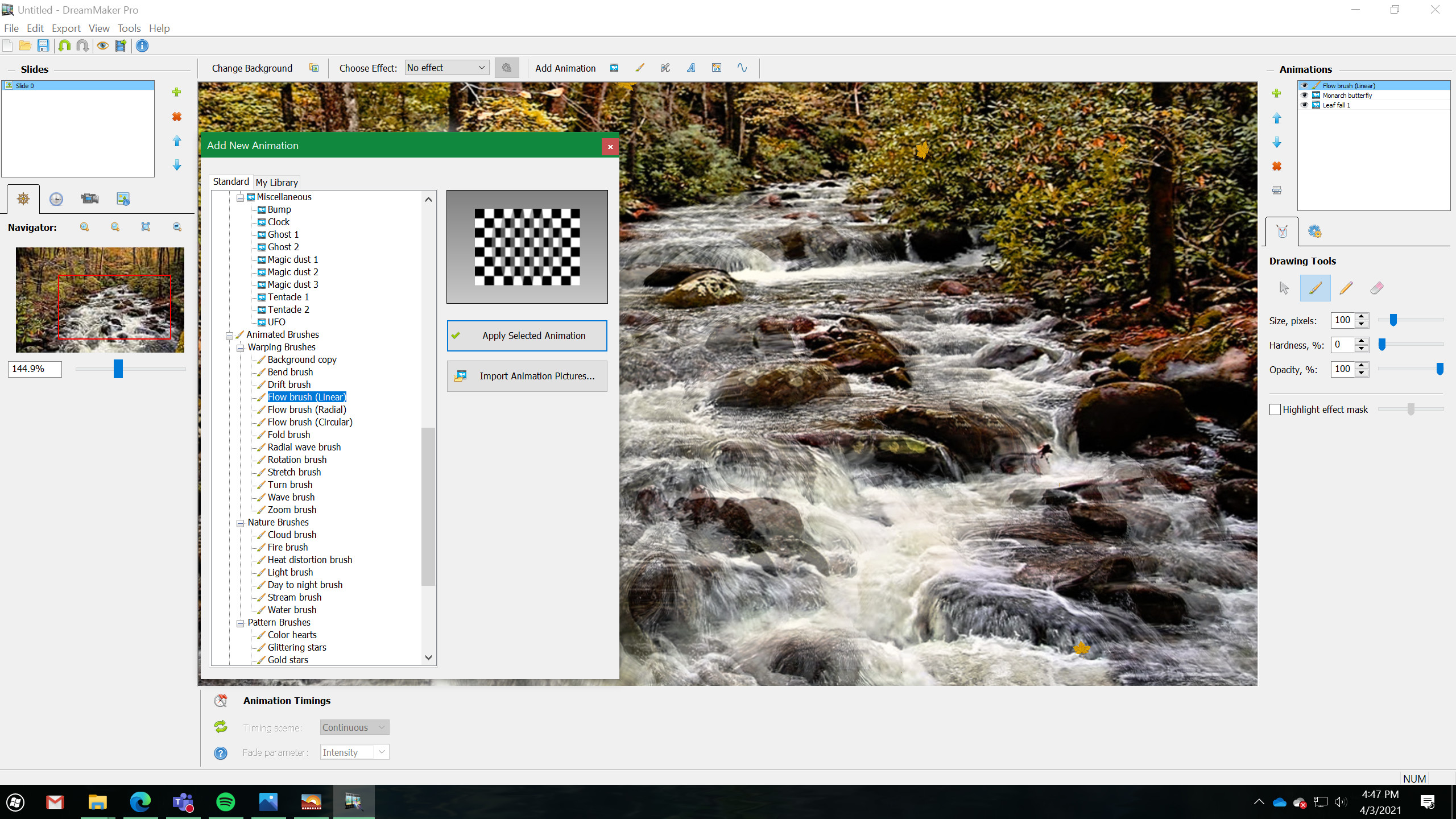Open the Timing scheme dropdown
The image size is (1456, 819).
click(354, 727)
